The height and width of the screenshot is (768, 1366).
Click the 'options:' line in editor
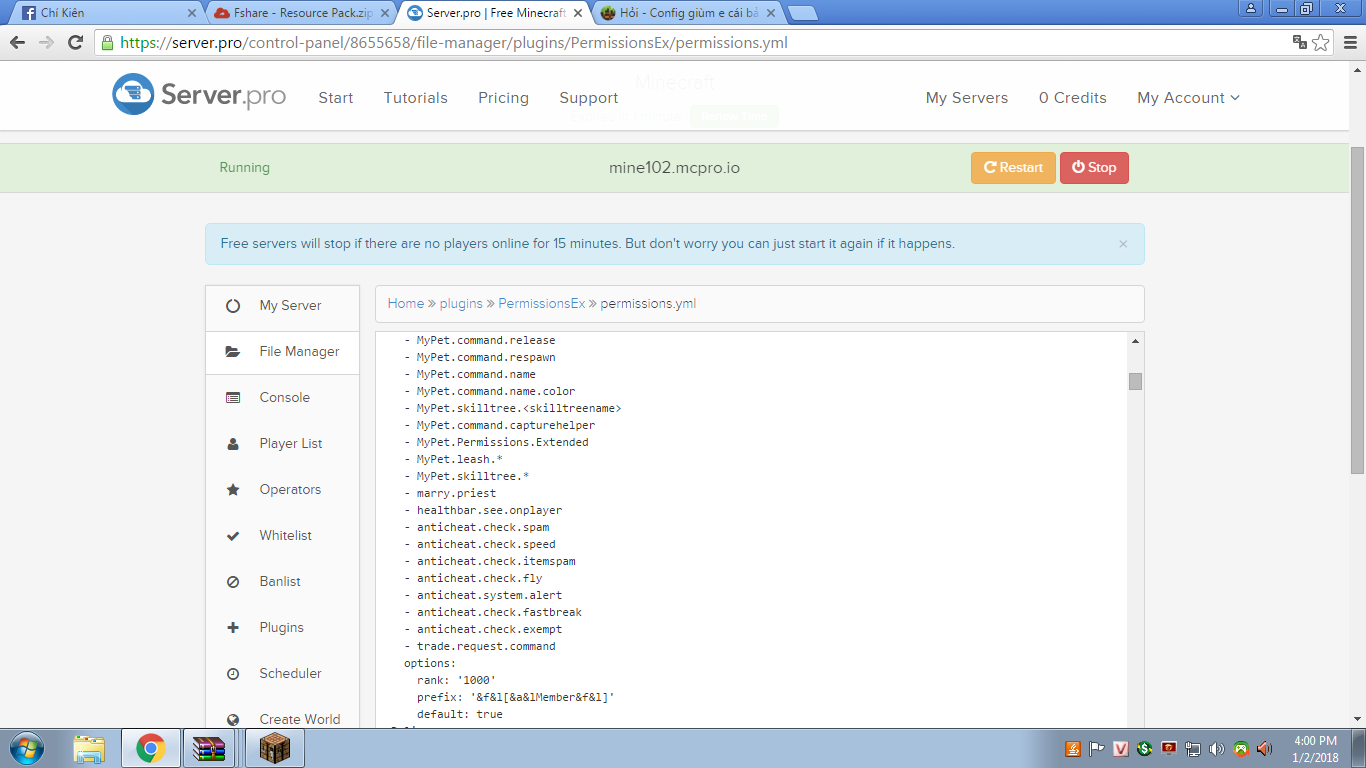(430, 663)
